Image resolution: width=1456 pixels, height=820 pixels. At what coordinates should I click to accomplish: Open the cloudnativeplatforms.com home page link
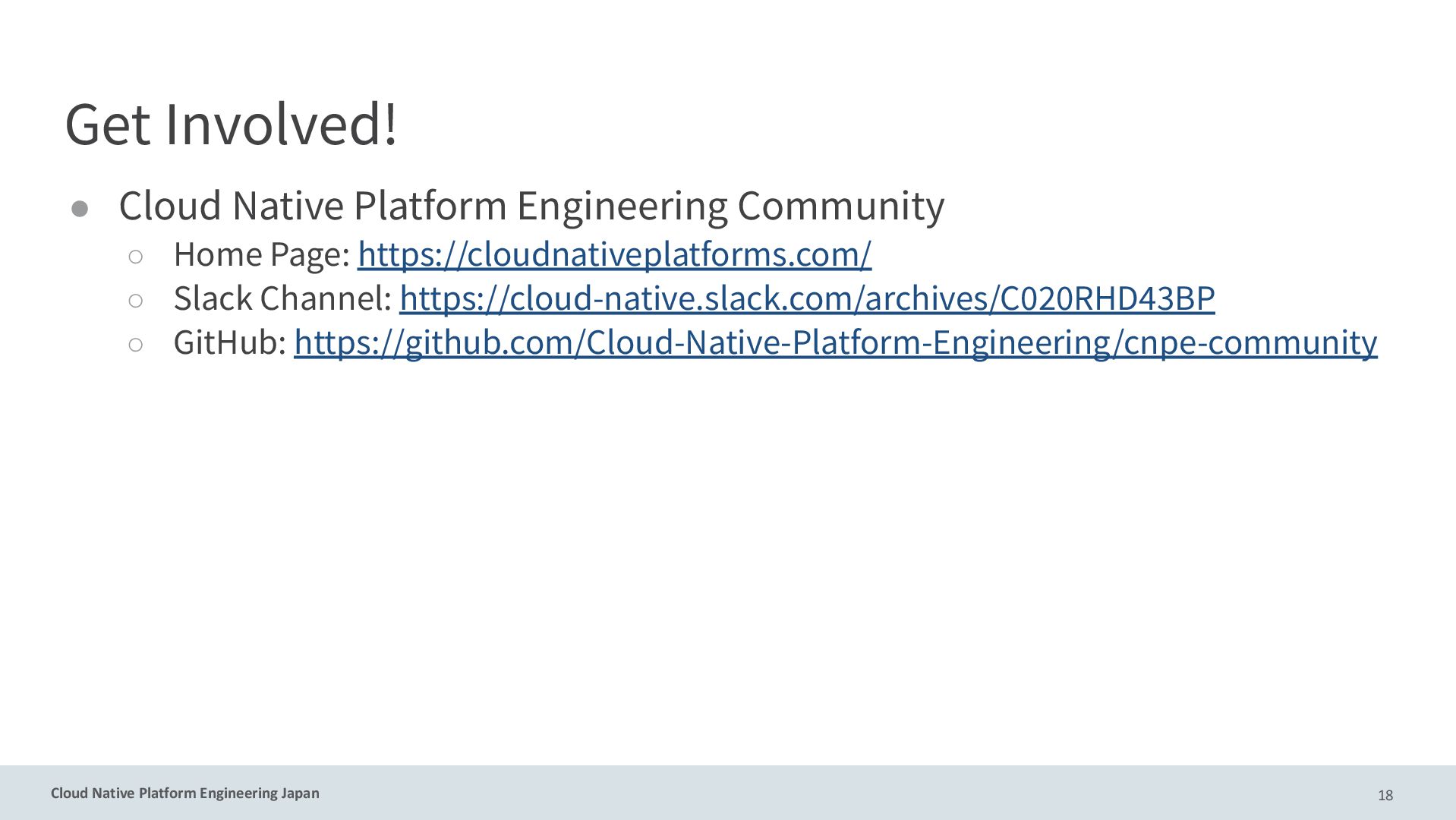pos(614,254)
